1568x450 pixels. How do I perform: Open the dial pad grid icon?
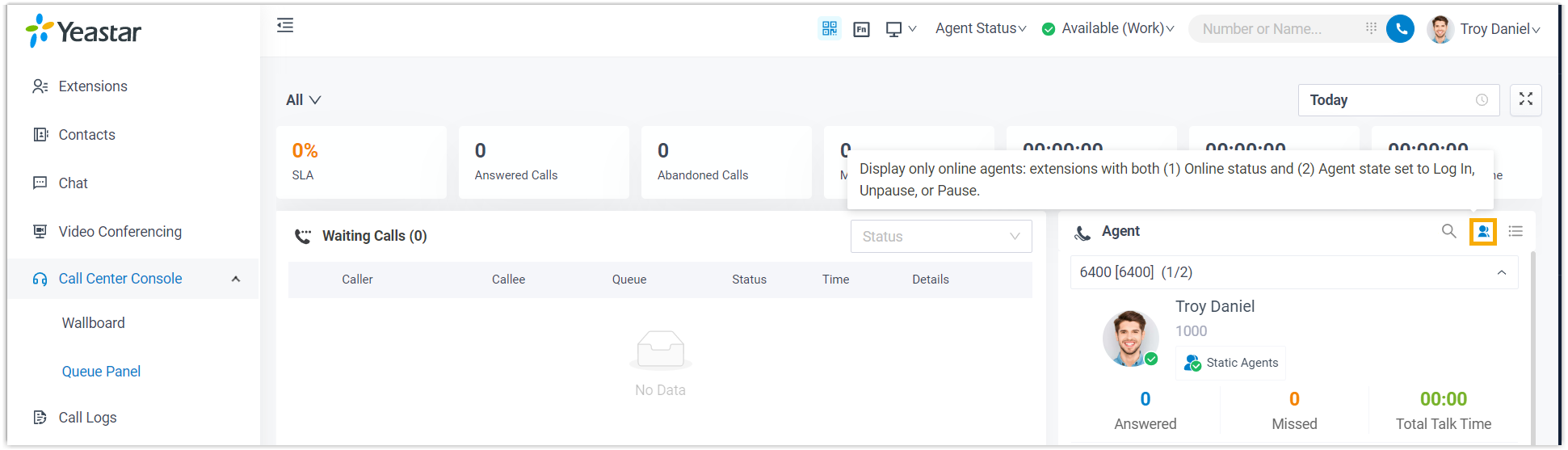pos(1371,28)
